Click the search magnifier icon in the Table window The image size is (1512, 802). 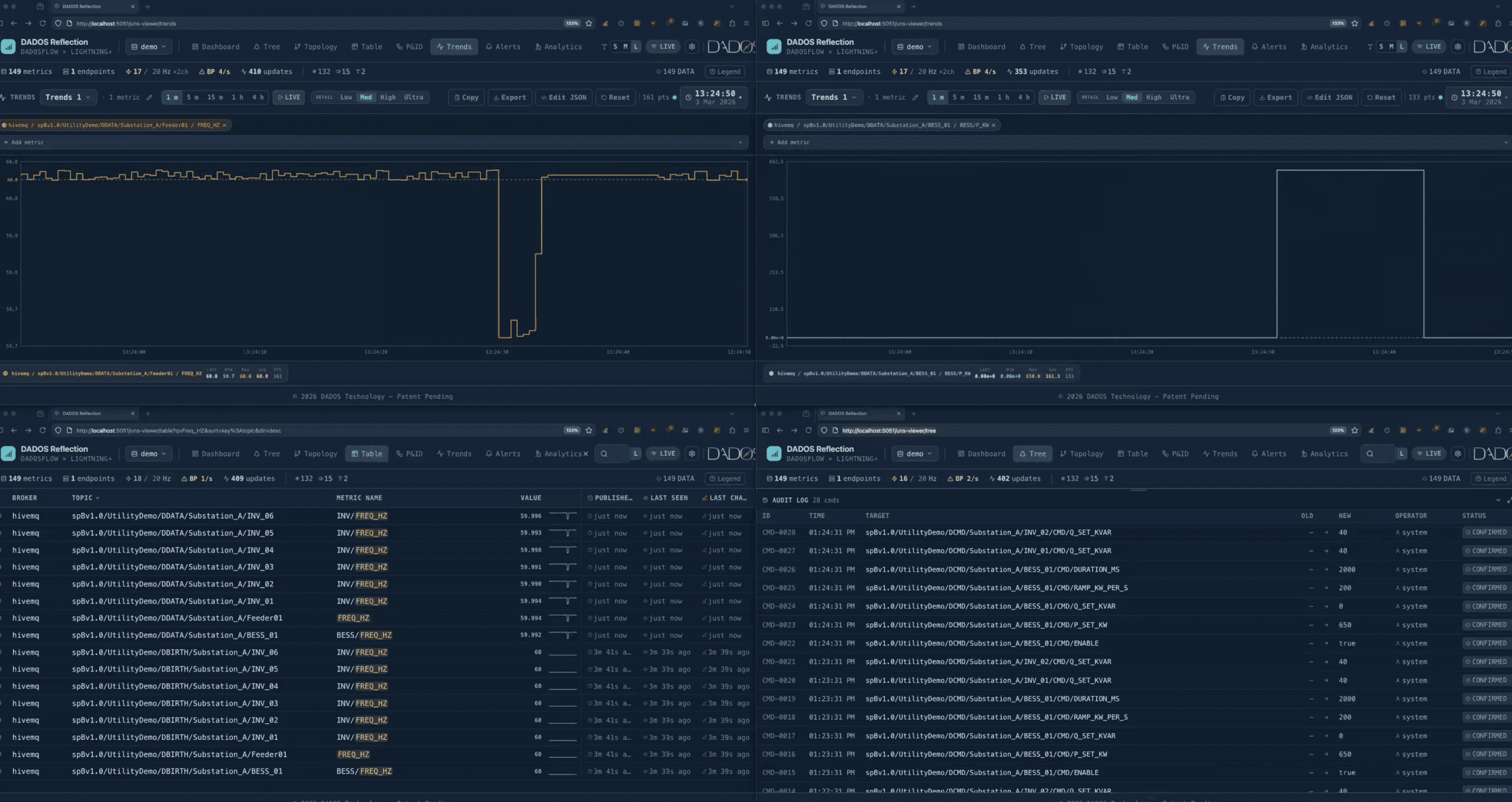[604, 454]
